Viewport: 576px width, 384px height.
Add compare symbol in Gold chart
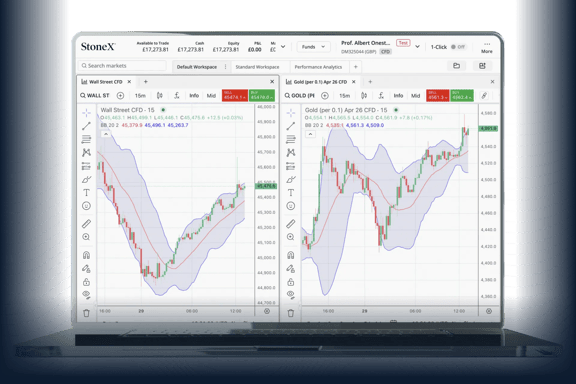click(325, 96)
